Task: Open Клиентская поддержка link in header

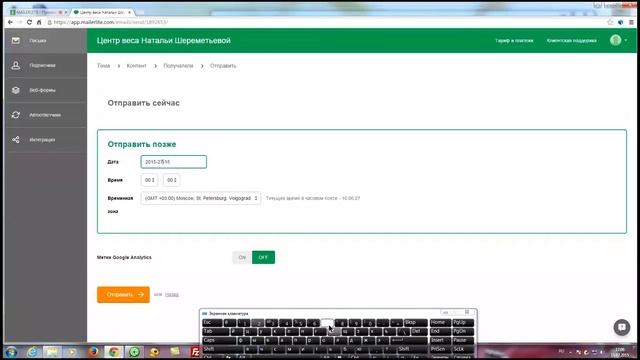Action: click(x=571, y=40)
